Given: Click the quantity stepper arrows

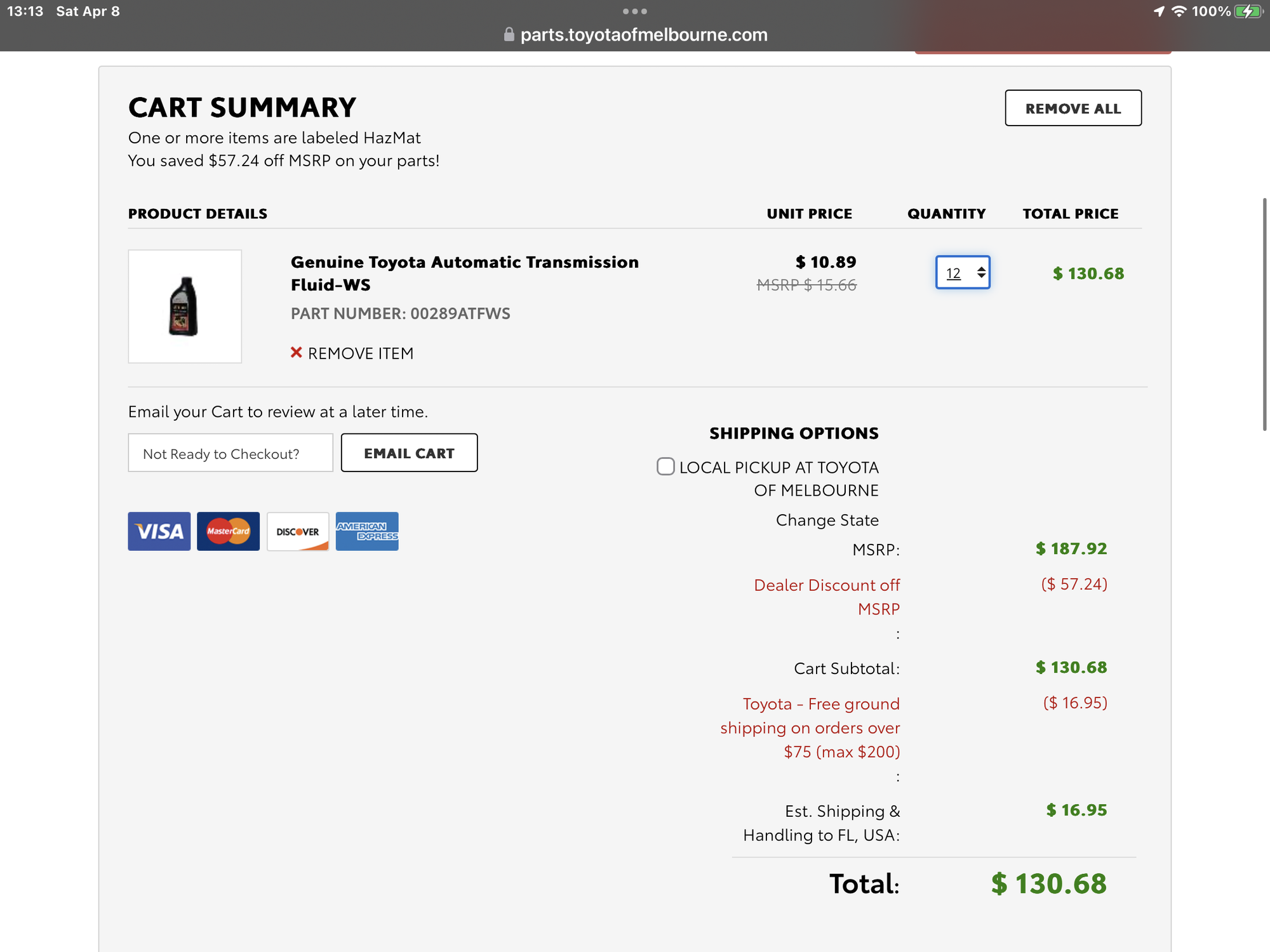Looking at the screenshot, I should point(981,272).
